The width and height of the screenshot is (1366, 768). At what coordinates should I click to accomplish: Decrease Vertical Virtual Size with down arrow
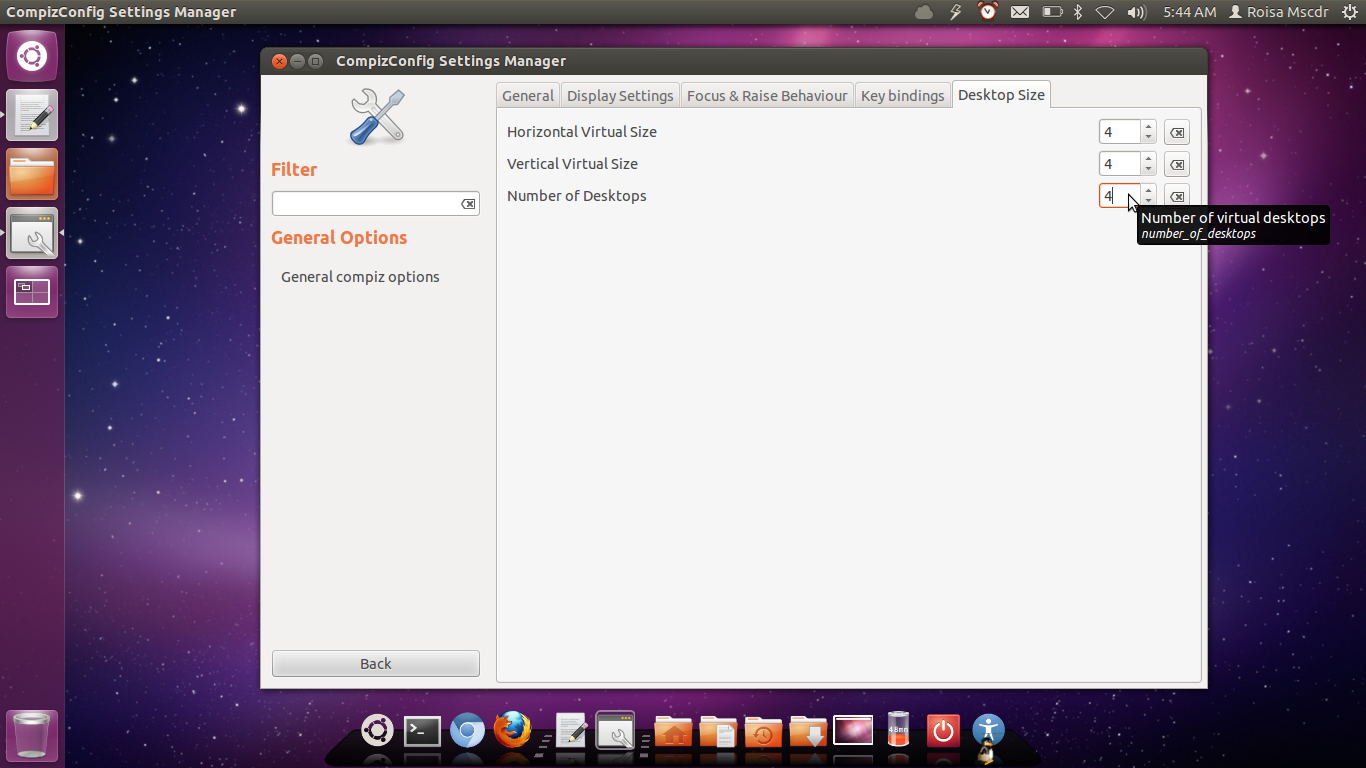[x=1148, y=170]
